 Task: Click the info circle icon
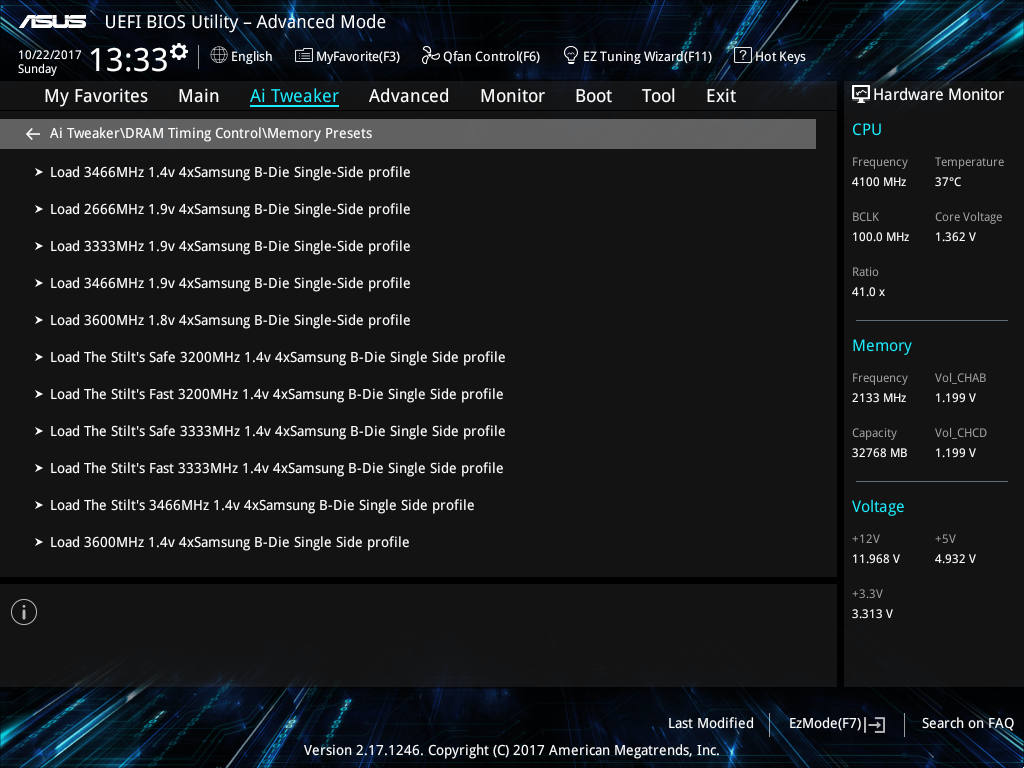(x=24, y=612)
